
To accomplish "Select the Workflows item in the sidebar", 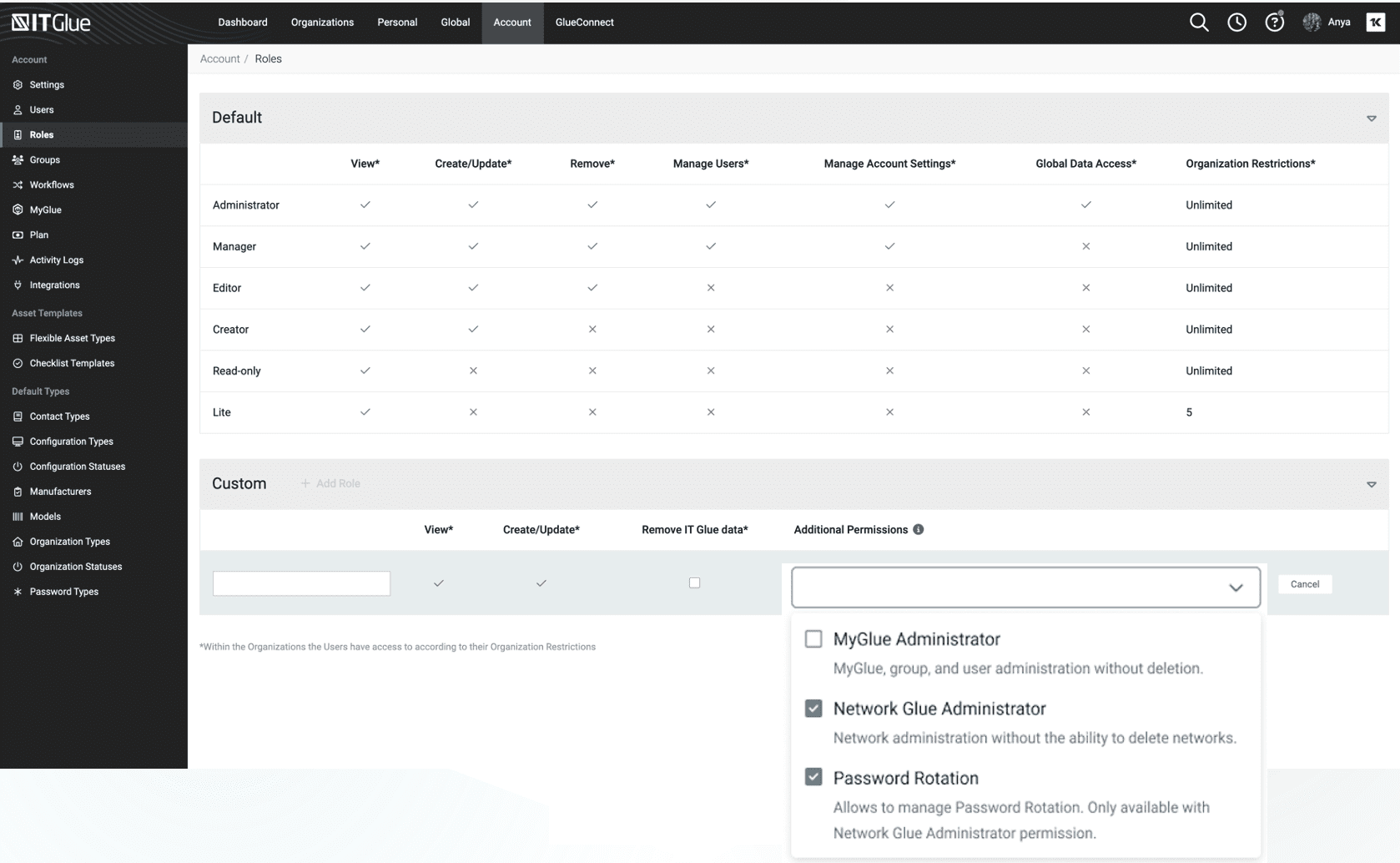I will tap(52, 184).
